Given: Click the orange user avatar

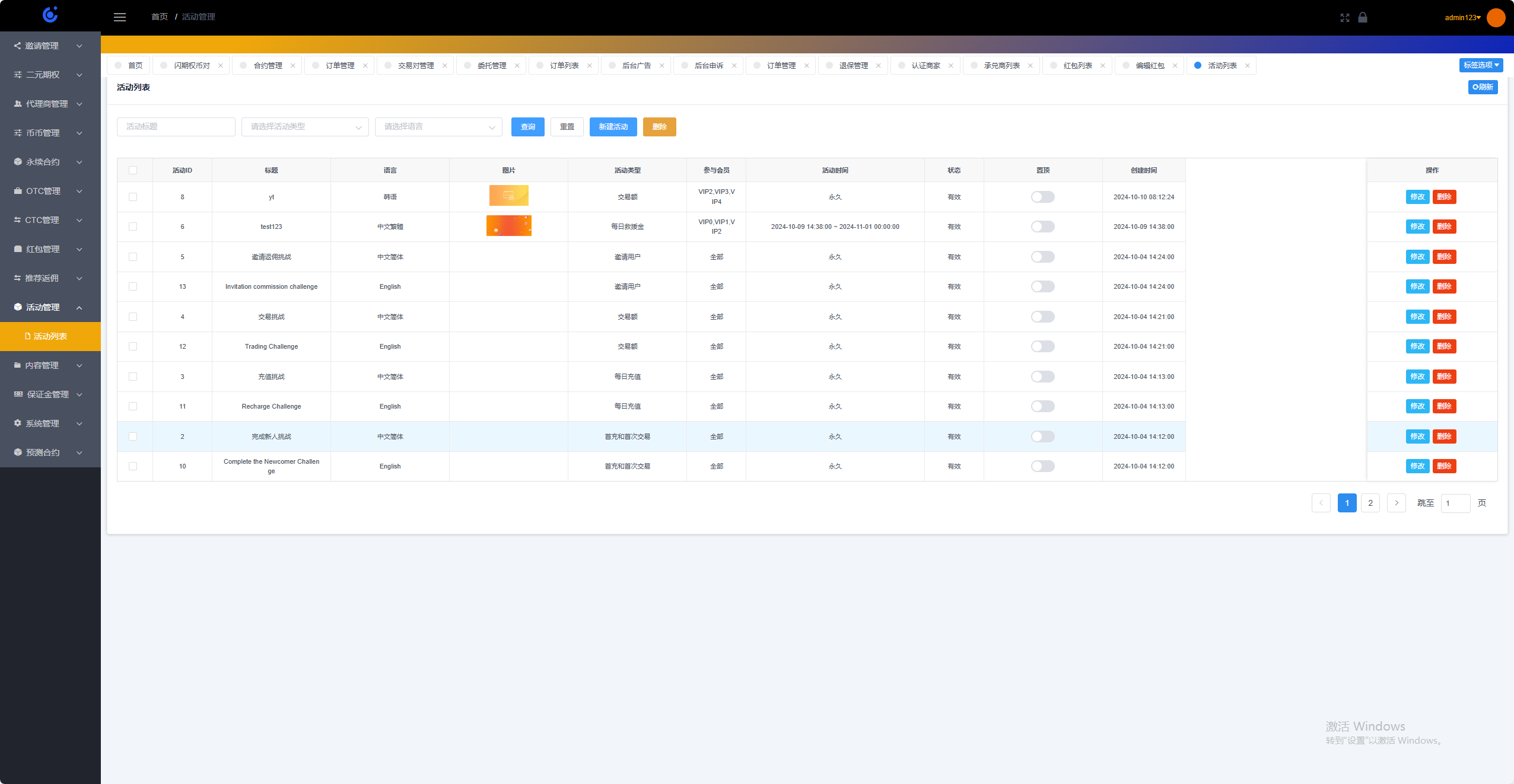Looking at the screenshot, I should pos(1496,18).
